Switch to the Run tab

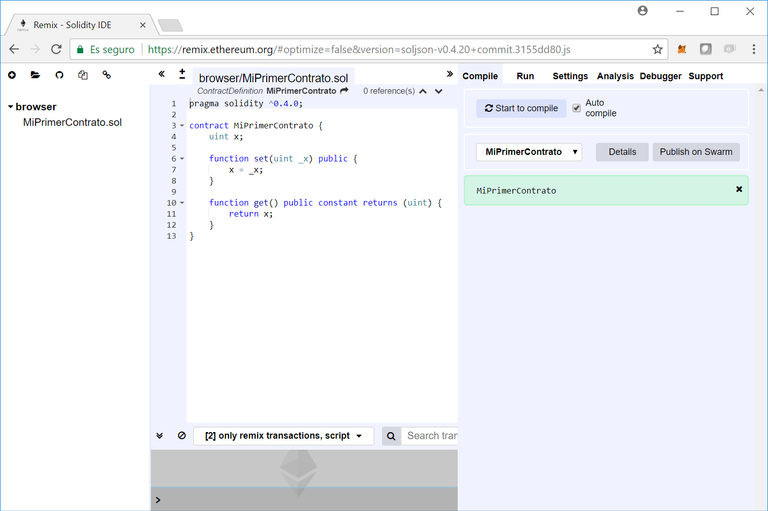tap(525, 76)
